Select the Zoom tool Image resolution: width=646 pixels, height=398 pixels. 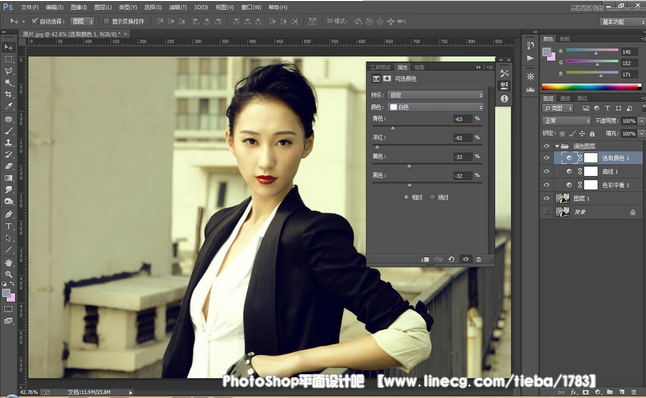coord(8,274)
